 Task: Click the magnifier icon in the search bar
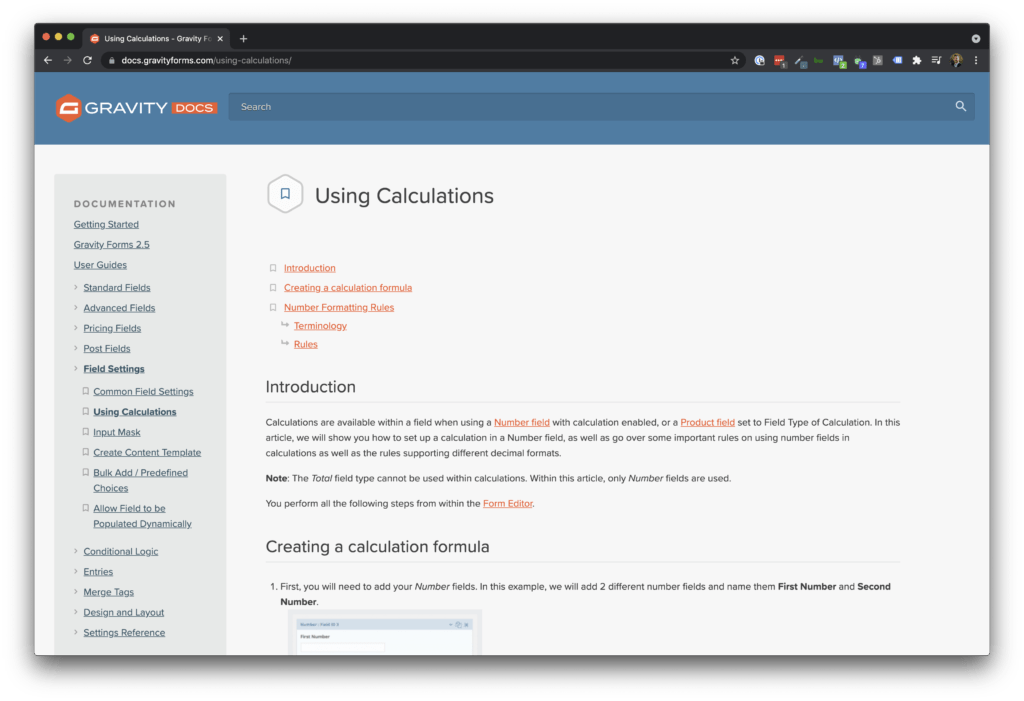[959, 106]
